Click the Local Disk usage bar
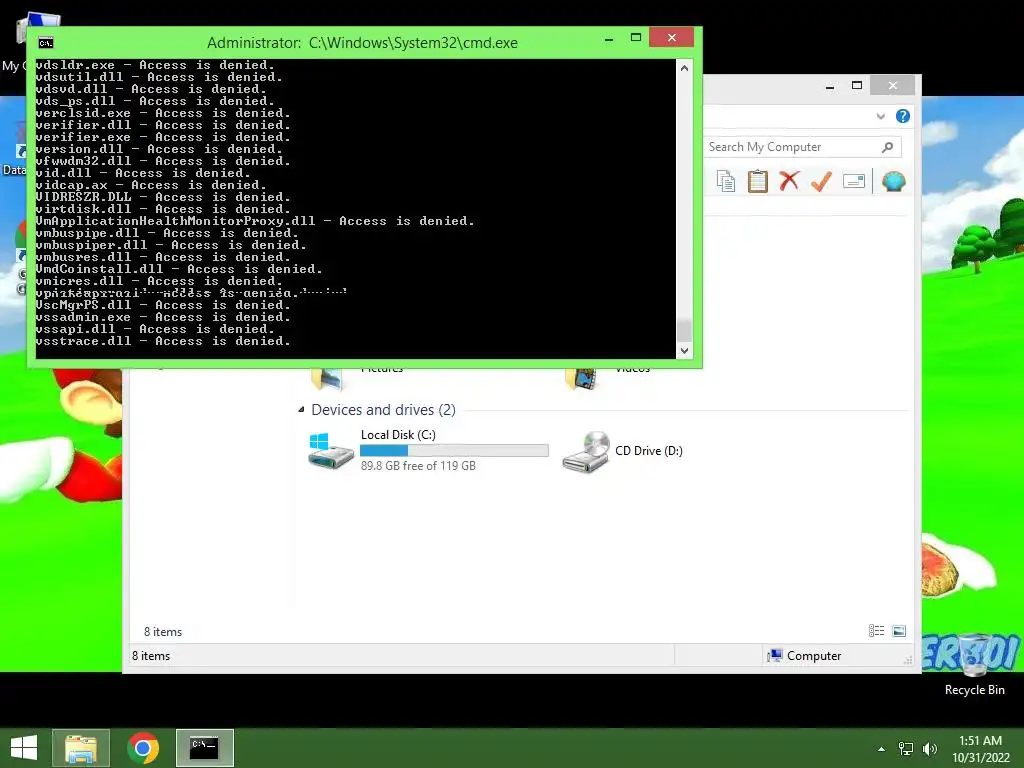 454,451
